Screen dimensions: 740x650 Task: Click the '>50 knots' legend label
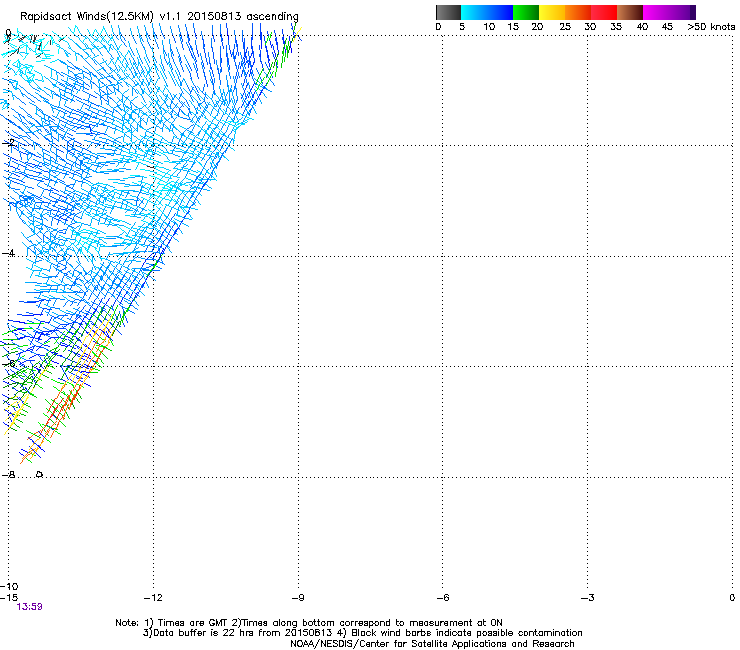tap(711, 27)
